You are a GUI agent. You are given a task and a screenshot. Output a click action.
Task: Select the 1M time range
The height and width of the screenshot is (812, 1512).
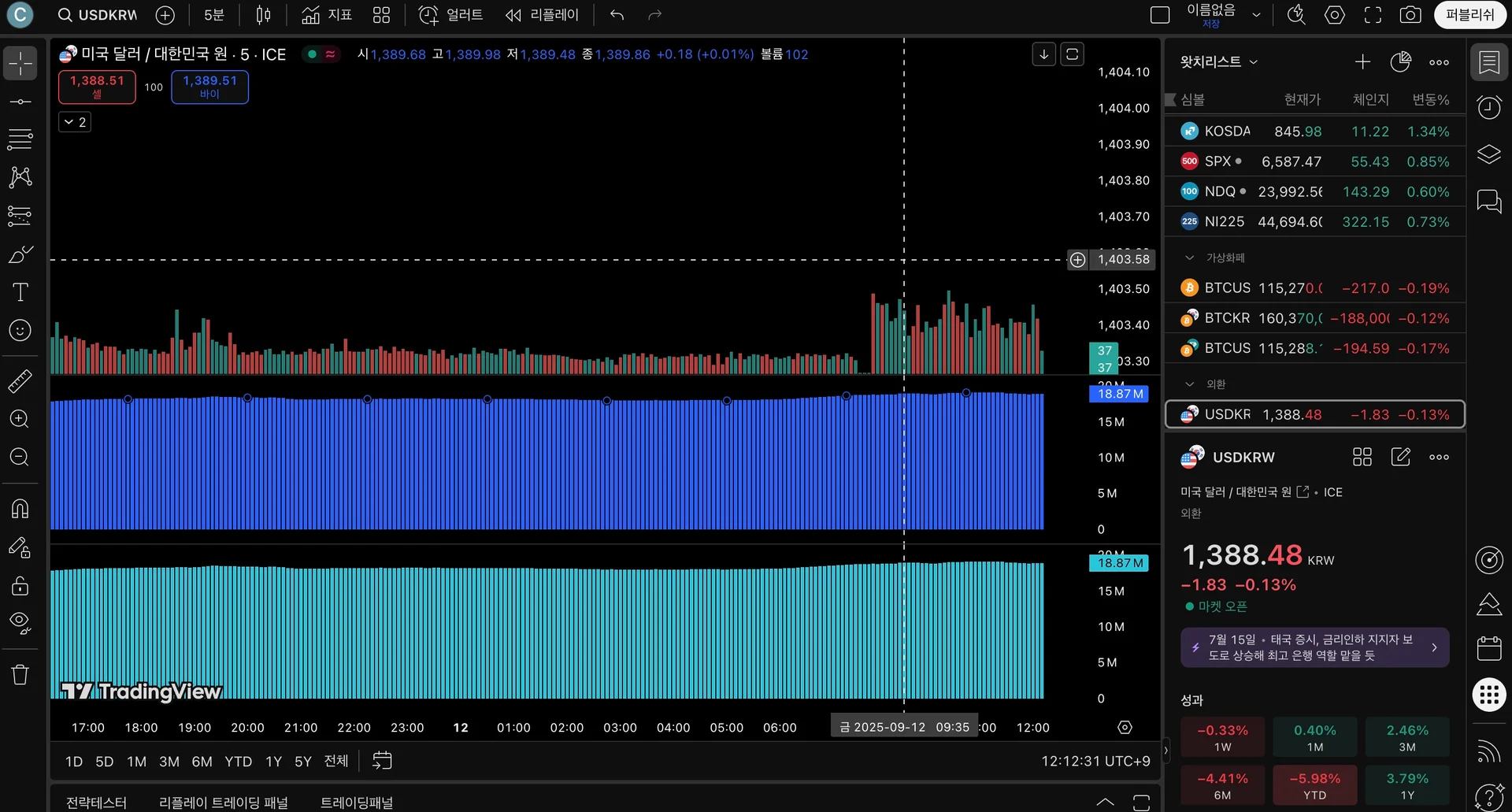tap(137, 762)
